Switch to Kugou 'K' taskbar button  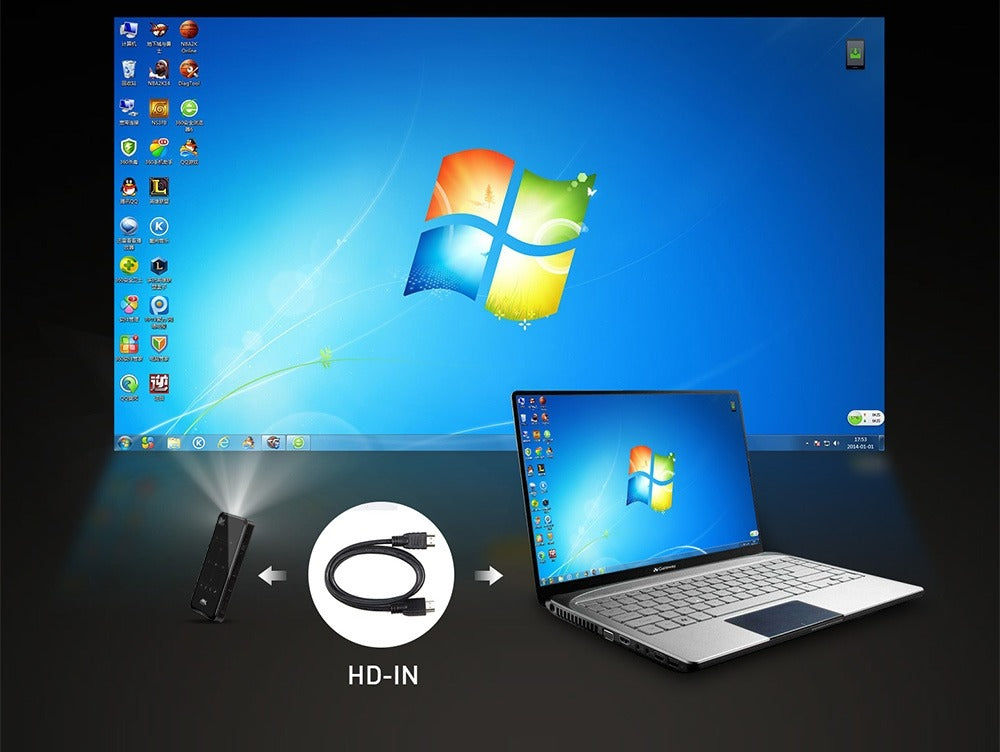pyautogui.click(x=199, y=443)
